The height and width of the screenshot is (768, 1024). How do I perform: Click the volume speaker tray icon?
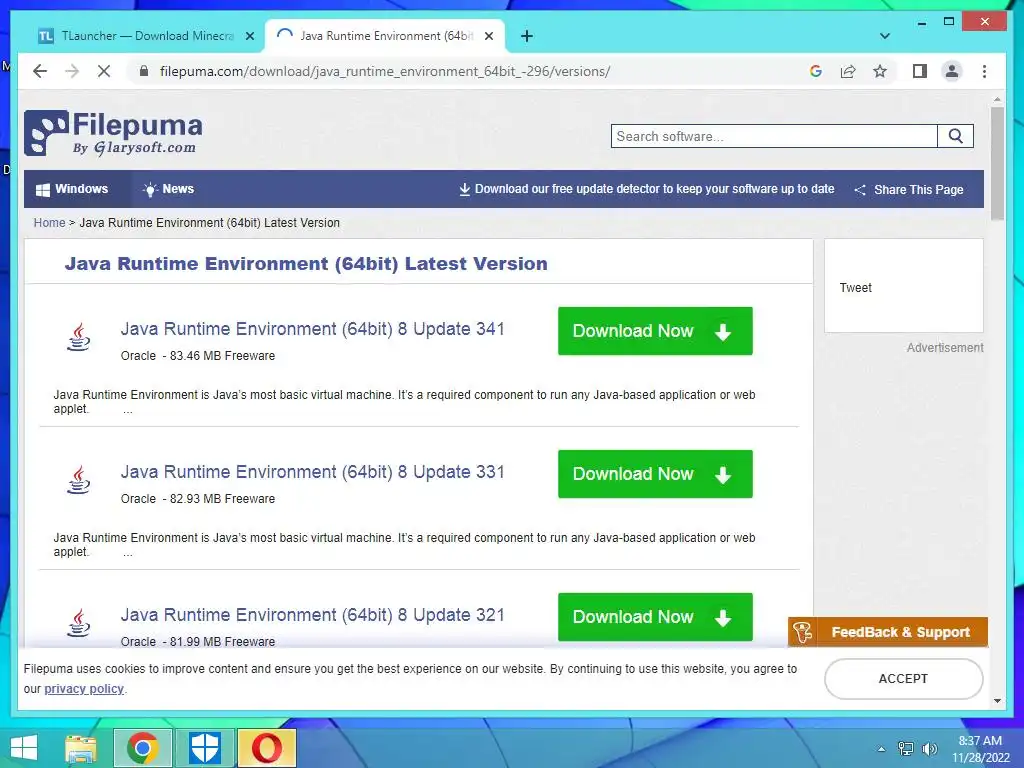point(929,748)
